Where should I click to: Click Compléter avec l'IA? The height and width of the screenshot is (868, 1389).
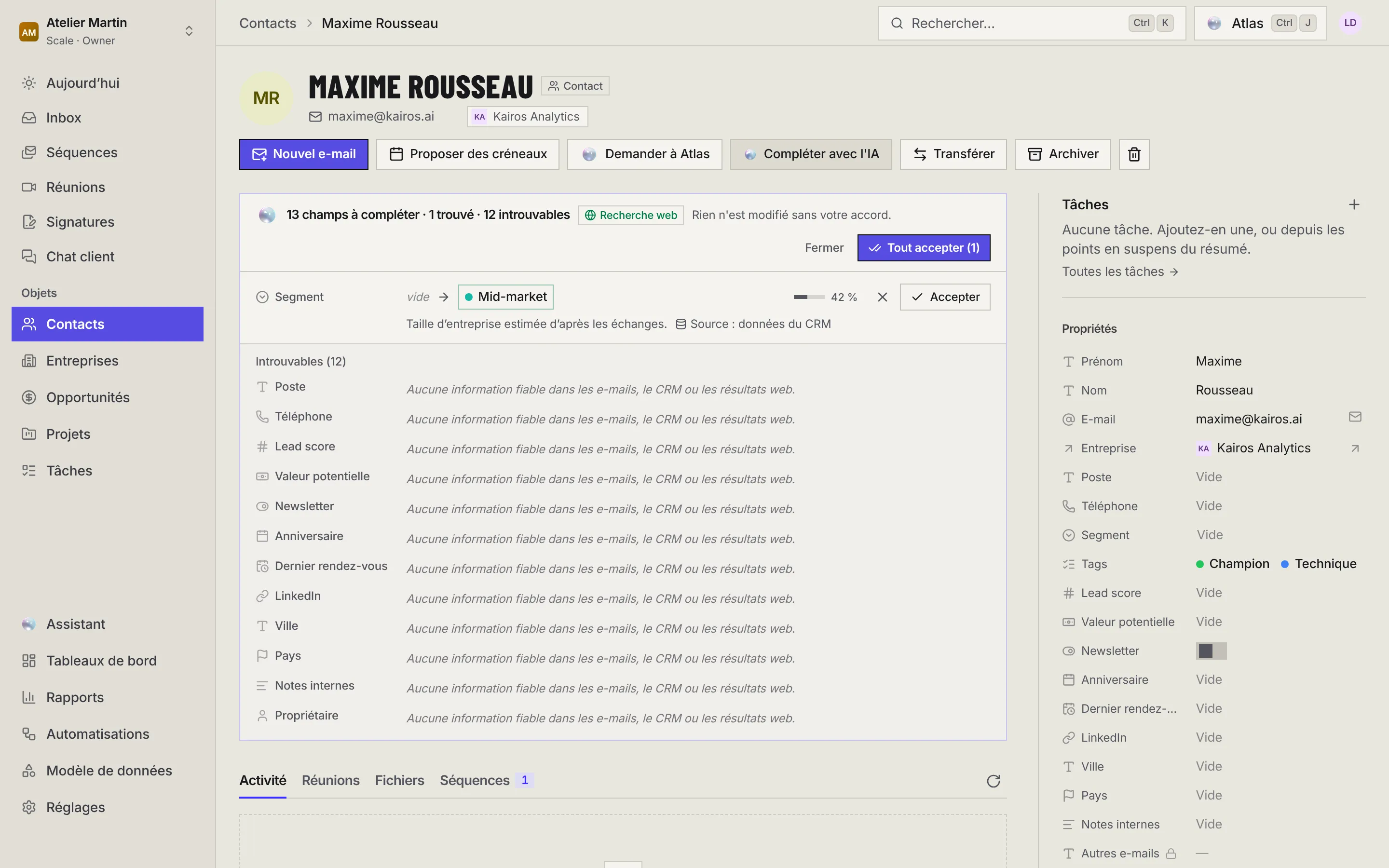811,154
